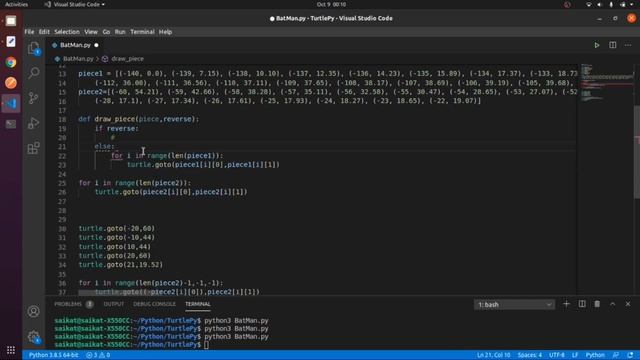Maximize the panel with up chevron
The height and width of the screenshot is (360, 640).
click(x=613, y=304)
